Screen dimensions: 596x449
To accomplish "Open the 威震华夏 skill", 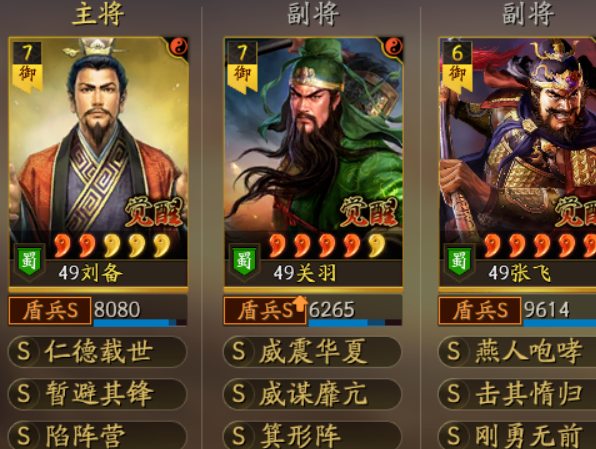I will [x=312, y=352].
